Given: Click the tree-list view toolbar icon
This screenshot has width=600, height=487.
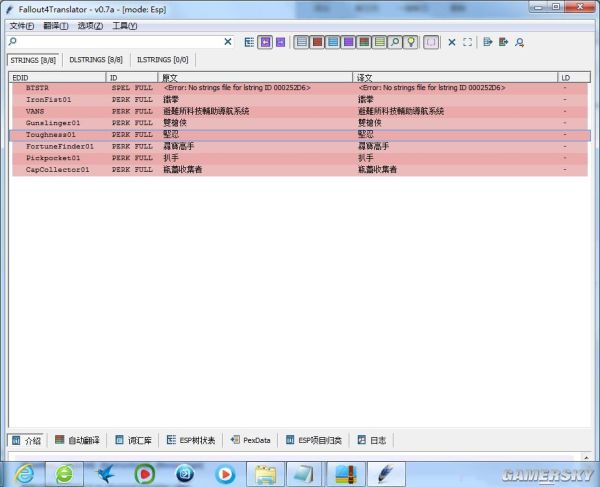Looking at the screenshot, I should pos(249,42).
